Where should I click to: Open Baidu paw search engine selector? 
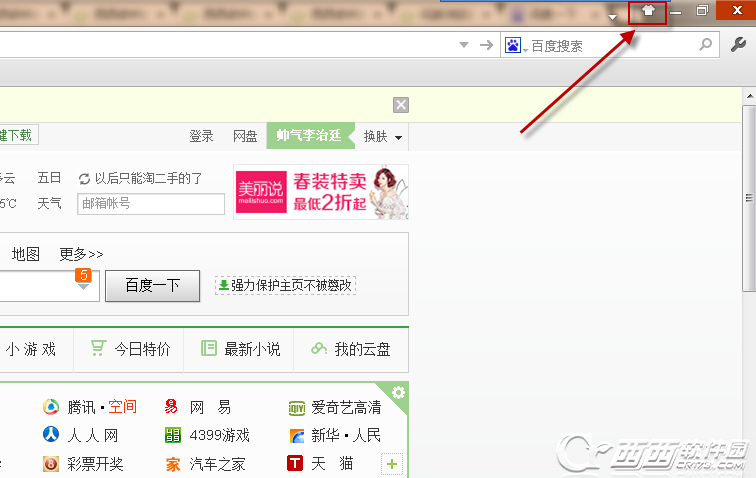pyautogui.click(x=516, y=45)
